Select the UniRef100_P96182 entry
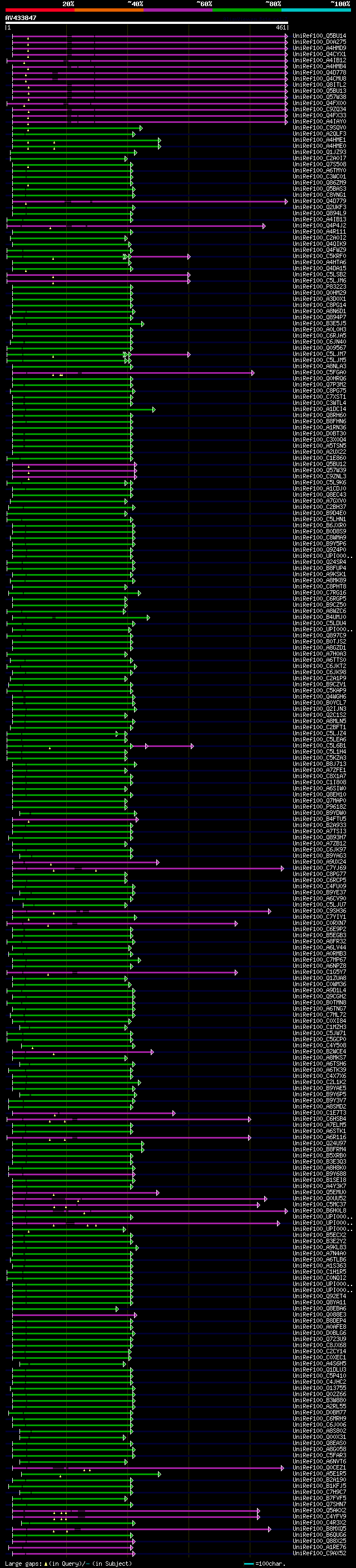Image resolution: width=356 pixels, height=1568 pixels. (x=319, y=807)
